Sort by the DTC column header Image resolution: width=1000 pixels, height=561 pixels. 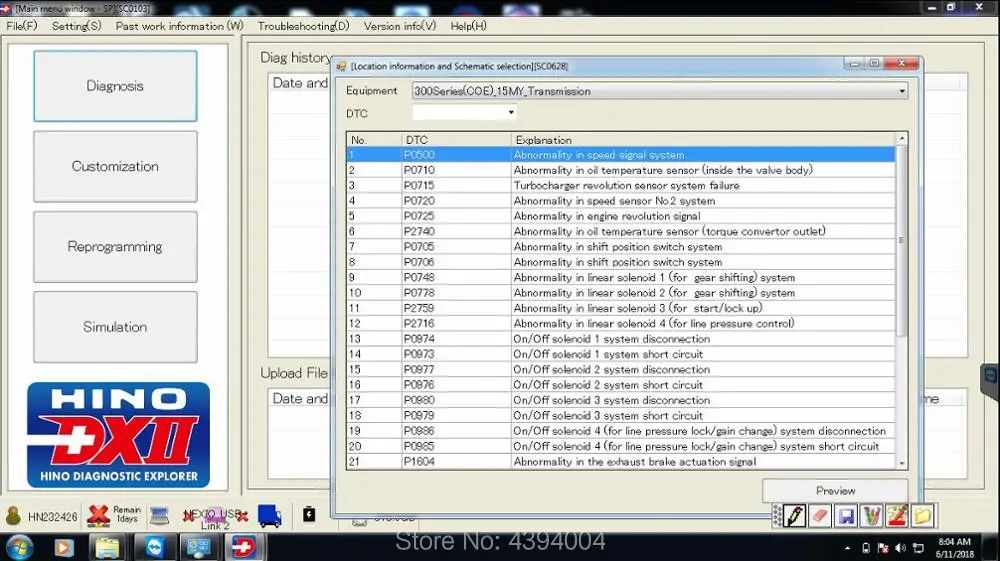456,140
